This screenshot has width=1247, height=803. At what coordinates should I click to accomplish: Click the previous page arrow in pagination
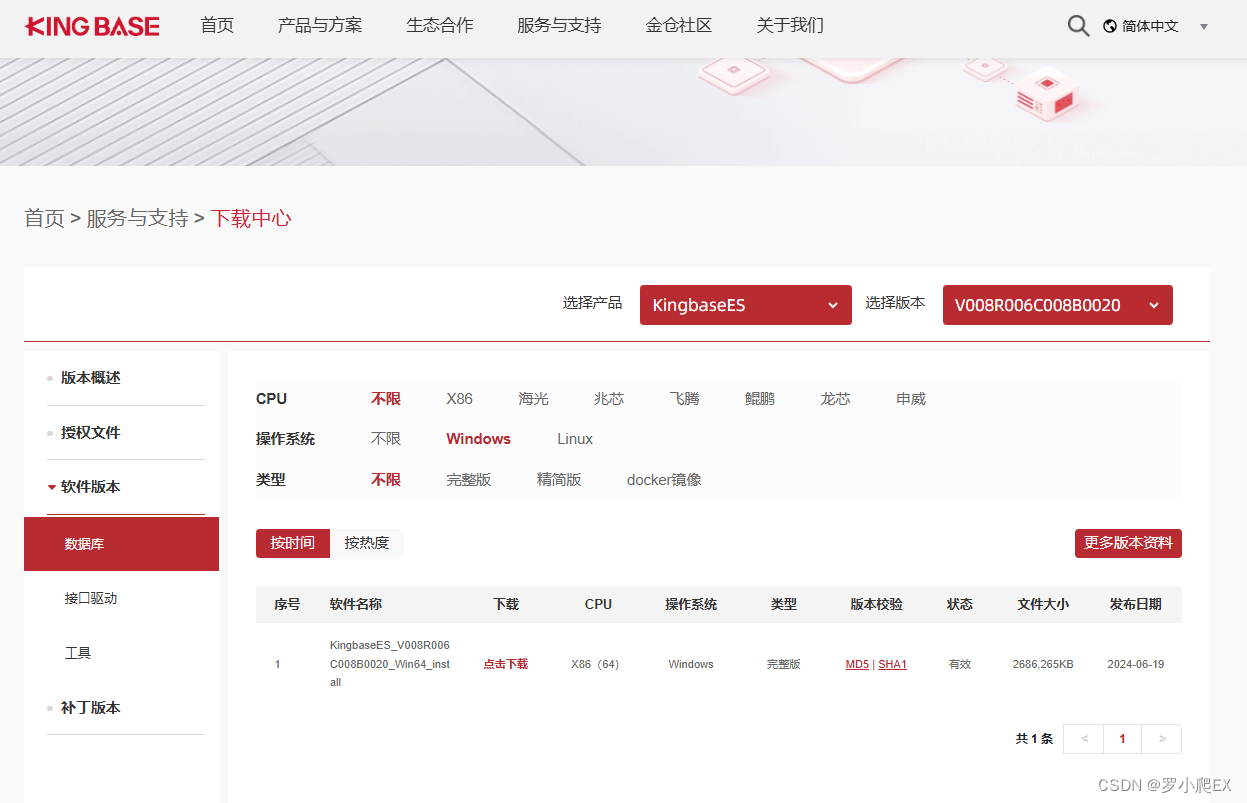pos(1083,738)
